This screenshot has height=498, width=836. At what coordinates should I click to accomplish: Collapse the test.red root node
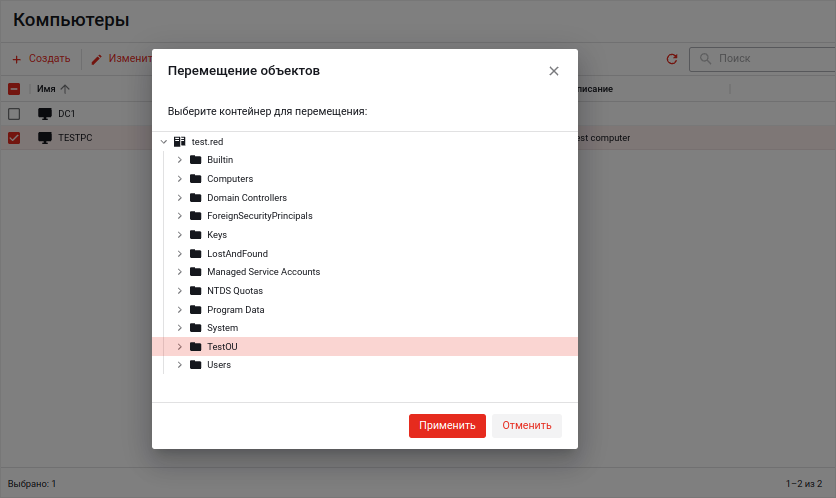pos(163,142)
